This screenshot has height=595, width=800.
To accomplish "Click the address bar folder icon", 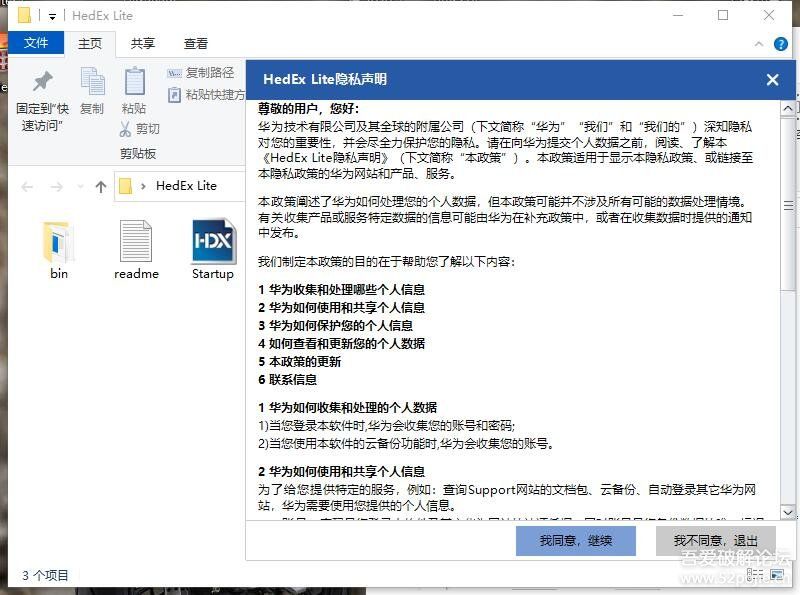I will tap(125, 186).
